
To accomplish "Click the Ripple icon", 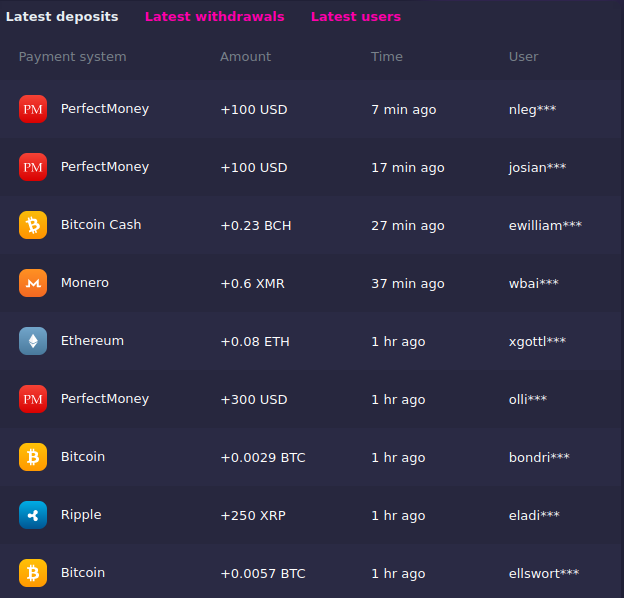I will point(33,515).
